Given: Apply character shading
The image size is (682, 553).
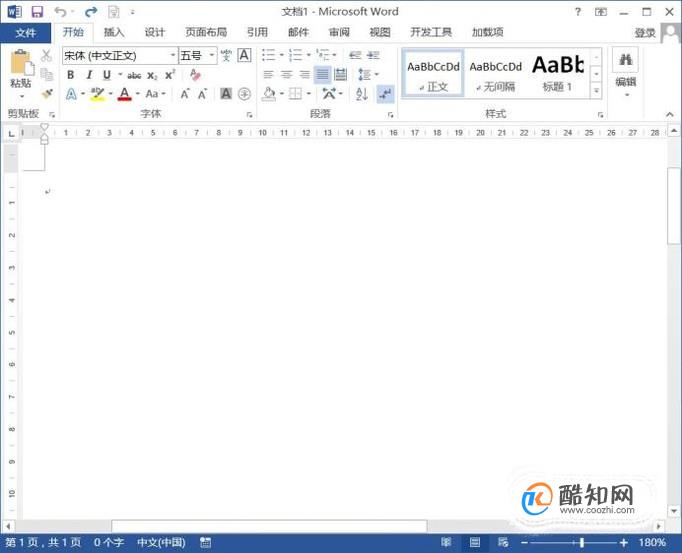Looking at the screenshot, I should click(x=226, y=94).
